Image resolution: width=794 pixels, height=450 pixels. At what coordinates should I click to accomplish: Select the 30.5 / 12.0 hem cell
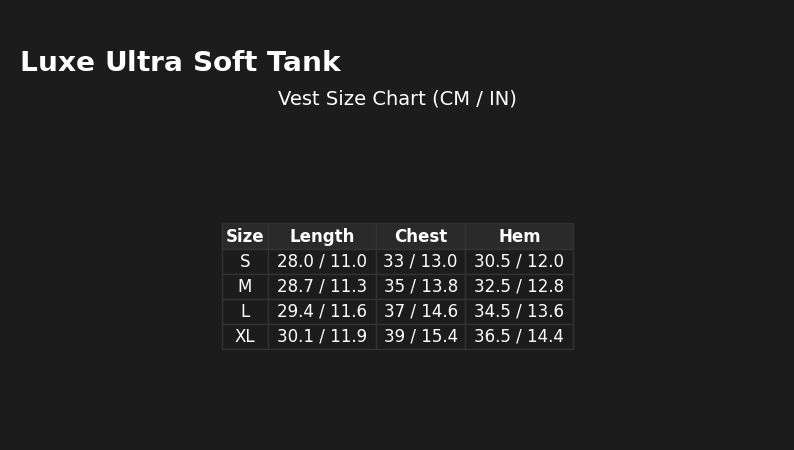tap(519, 262)
